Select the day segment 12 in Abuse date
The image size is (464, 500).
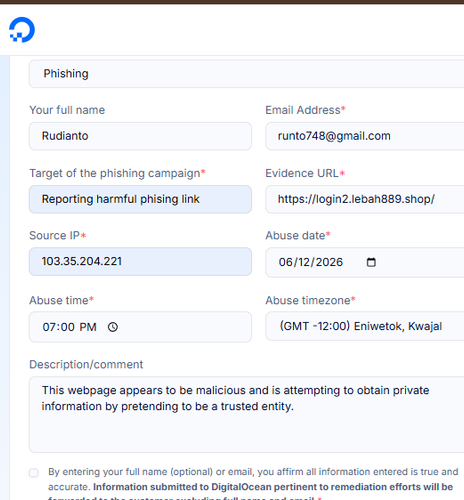[x=304, y=262]
